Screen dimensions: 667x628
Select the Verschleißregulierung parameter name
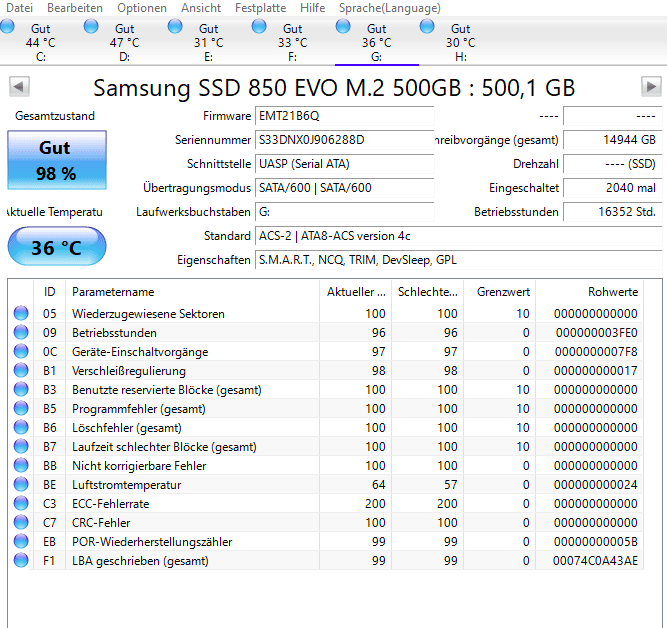click(129, 371)
